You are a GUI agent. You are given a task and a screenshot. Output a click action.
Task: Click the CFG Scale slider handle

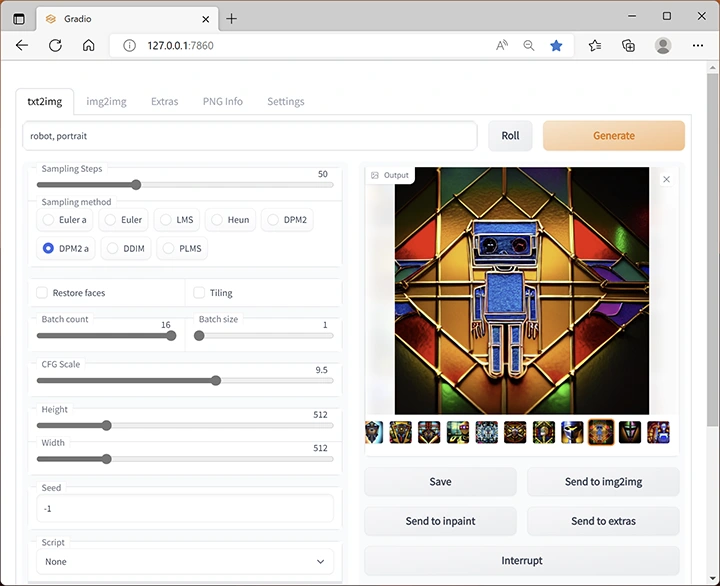pos(216,380)
